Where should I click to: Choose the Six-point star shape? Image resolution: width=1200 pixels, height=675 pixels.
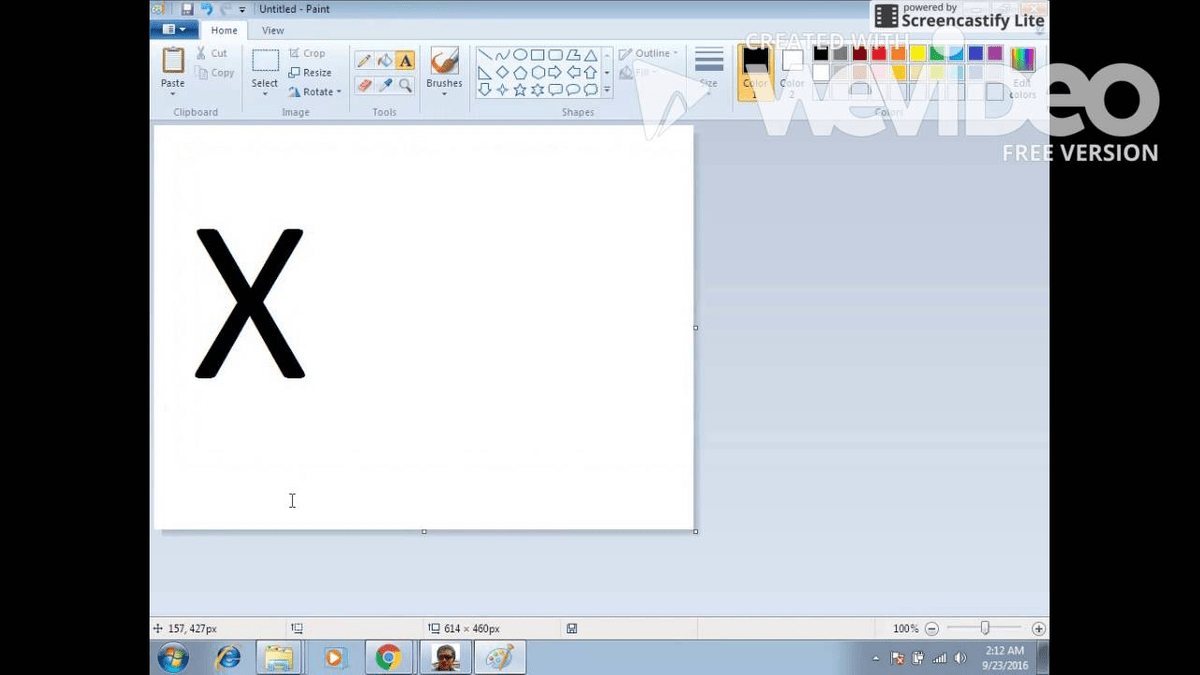point(537,90)
